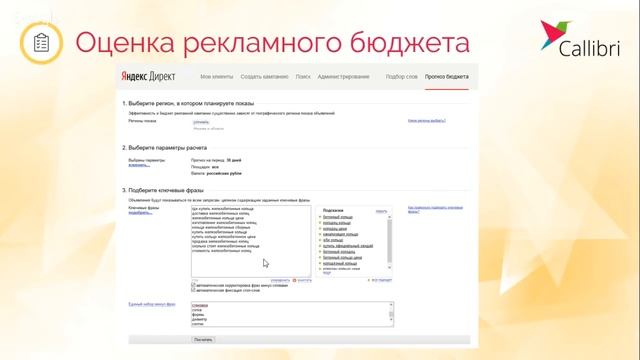Click the plus icon beside жби кольца
The image size is (640, 360).
point(320,240)
